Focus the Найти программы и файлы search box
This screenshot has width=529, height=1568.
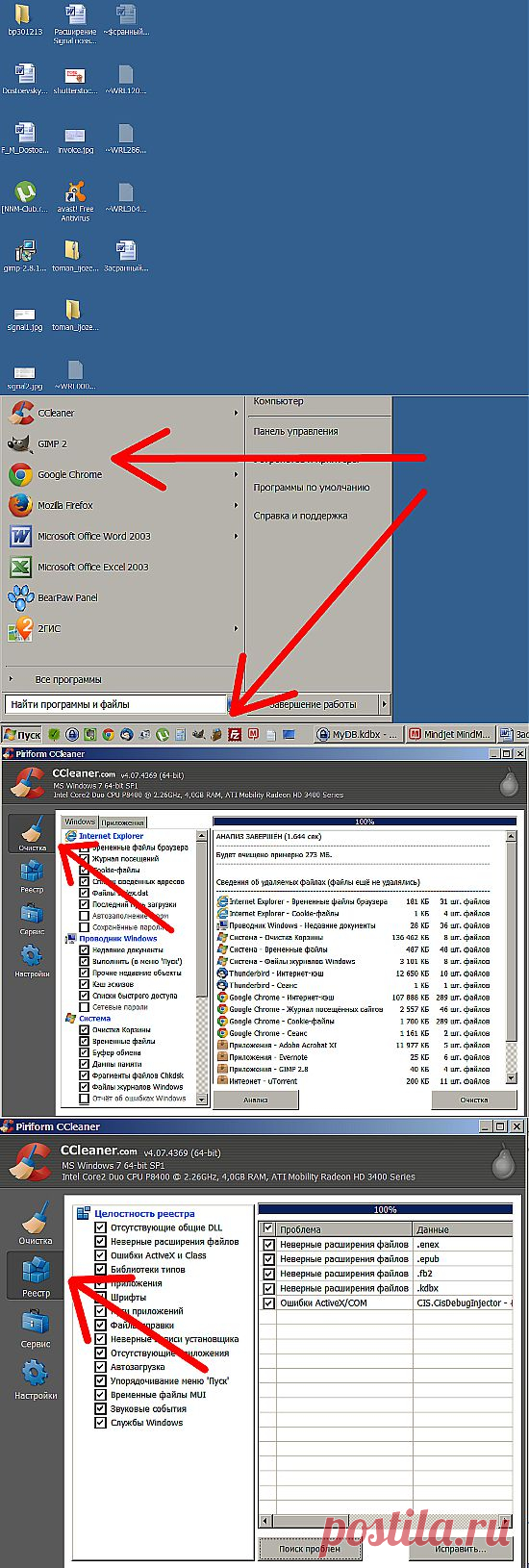[115, 704]
